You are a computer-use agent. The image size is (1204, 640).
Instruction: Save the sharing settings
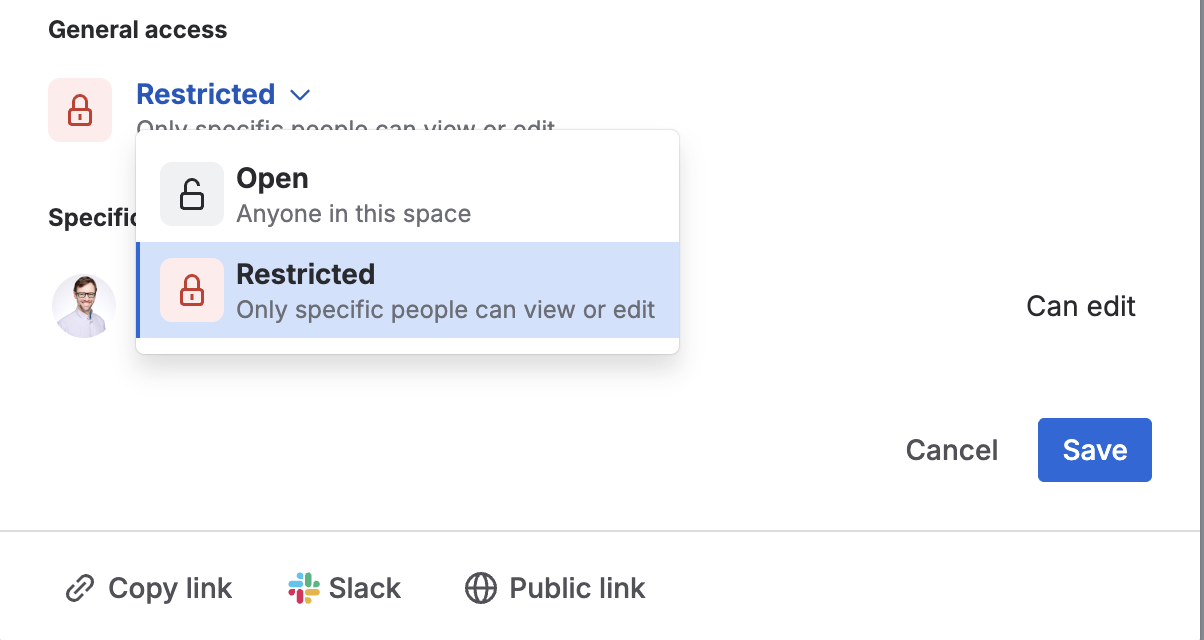(x=1094, y=450)
